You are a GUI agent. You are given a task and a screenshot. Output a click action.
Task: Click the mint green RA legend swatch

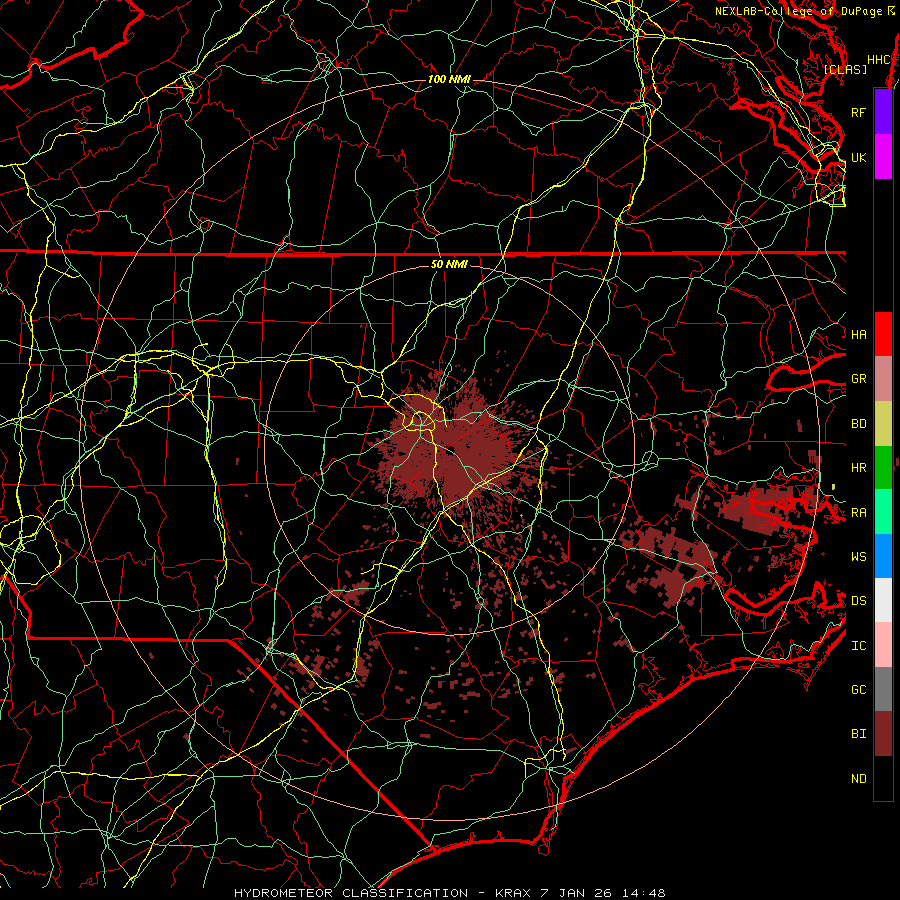pos(883,512)
